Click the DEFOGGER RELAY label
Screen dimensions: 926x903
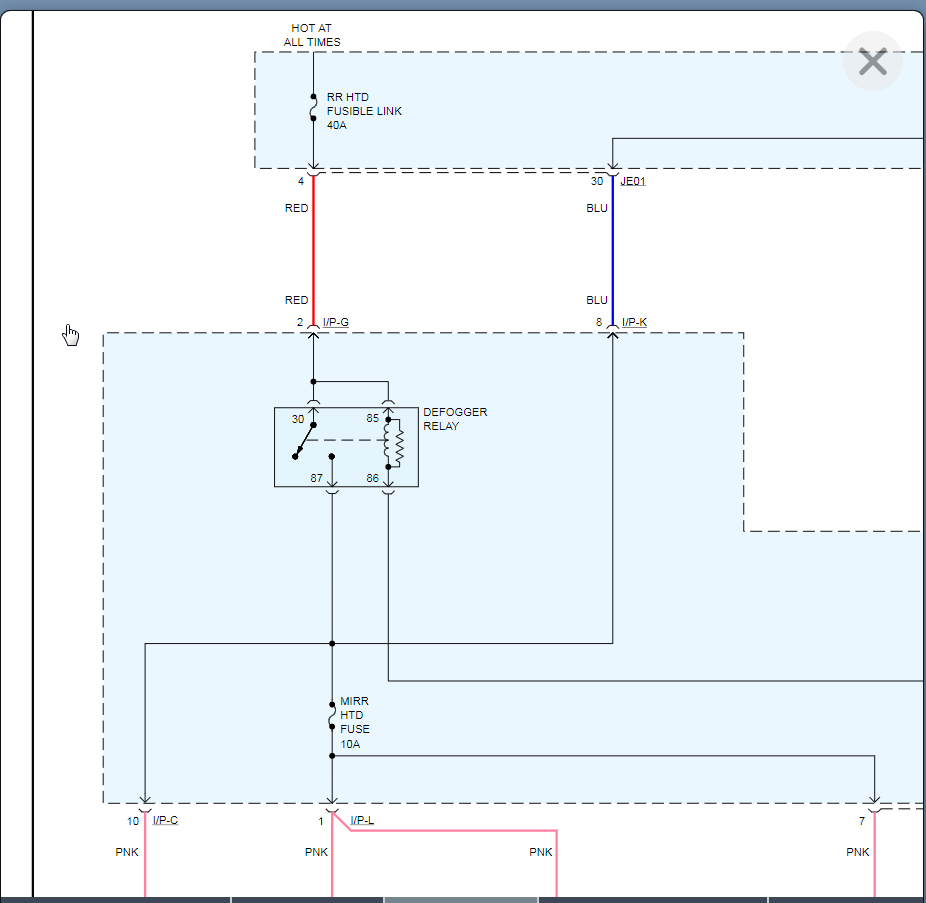(454, 418)
